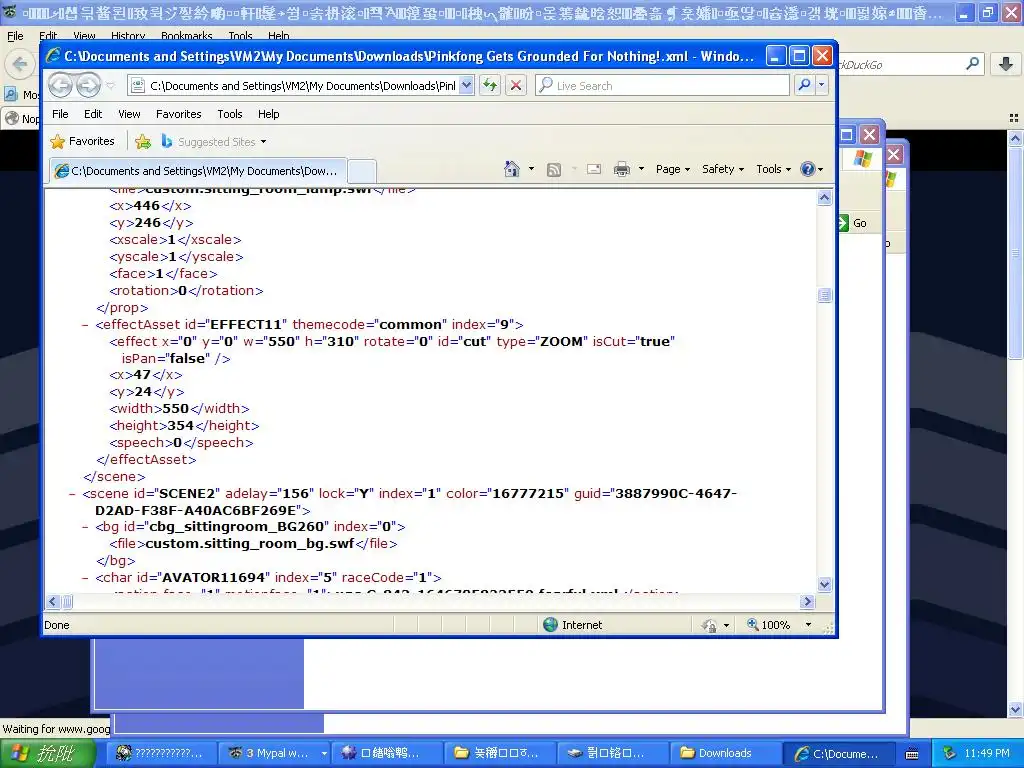The image size is (1024, 768).
Task: Collapse the char AVATOR11694 node
Action: tap(85, 577)
